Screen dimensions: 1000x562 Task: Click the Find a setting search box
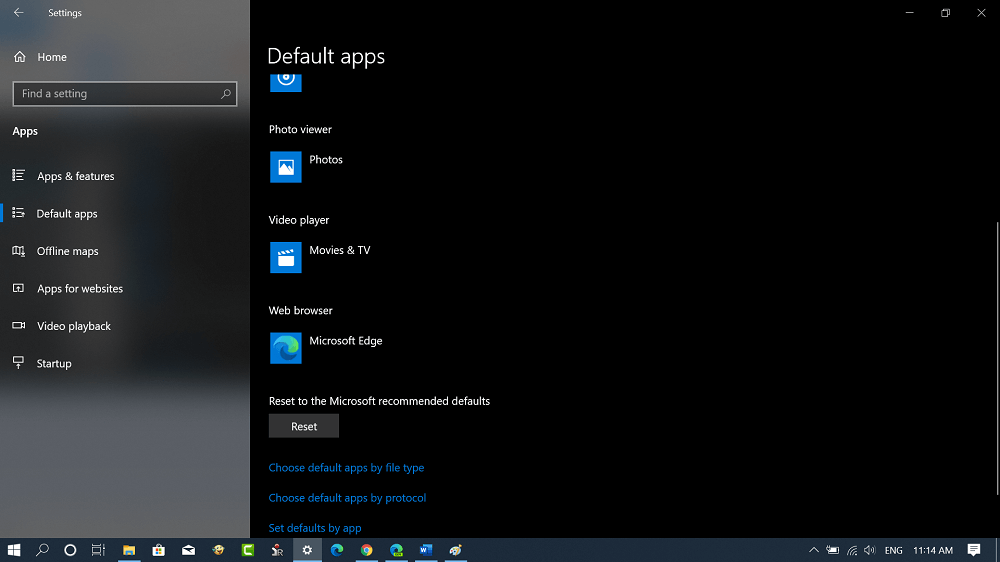click(125, 94)
